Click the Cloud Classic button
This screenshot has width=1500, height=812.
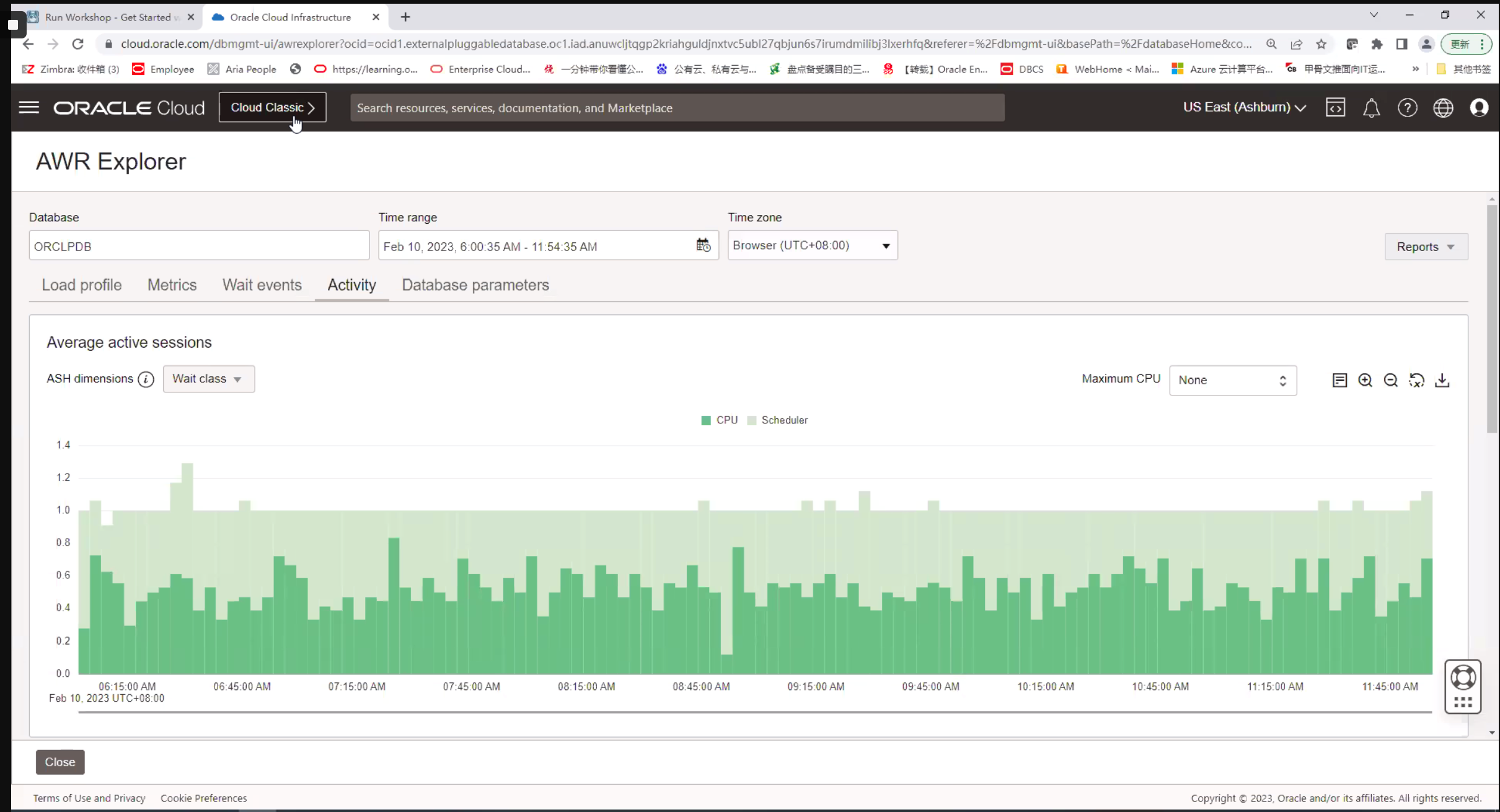tap(273, 107)
